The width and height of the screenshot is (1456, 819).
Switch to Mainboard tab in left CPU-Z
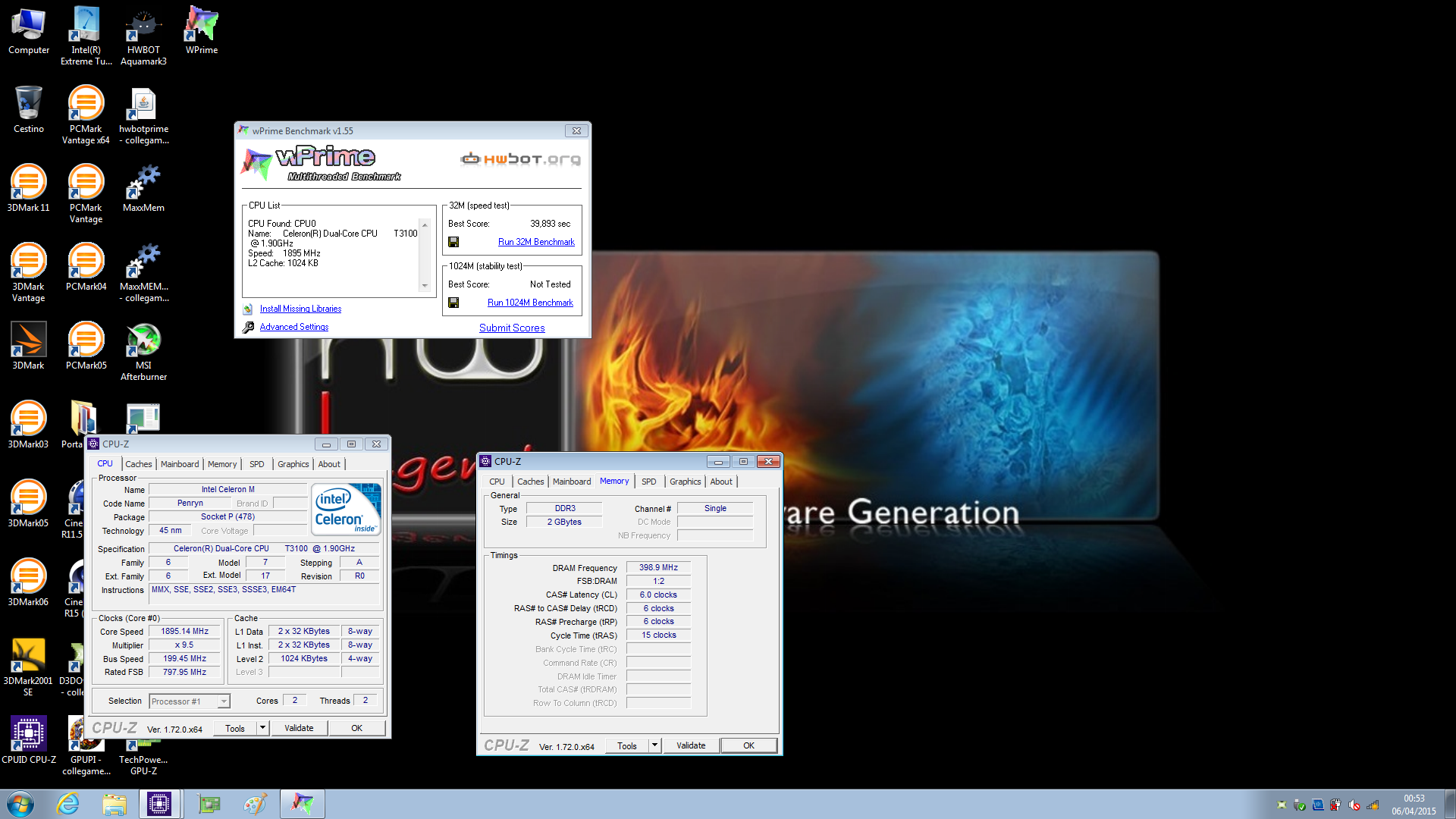click(180, 464)
